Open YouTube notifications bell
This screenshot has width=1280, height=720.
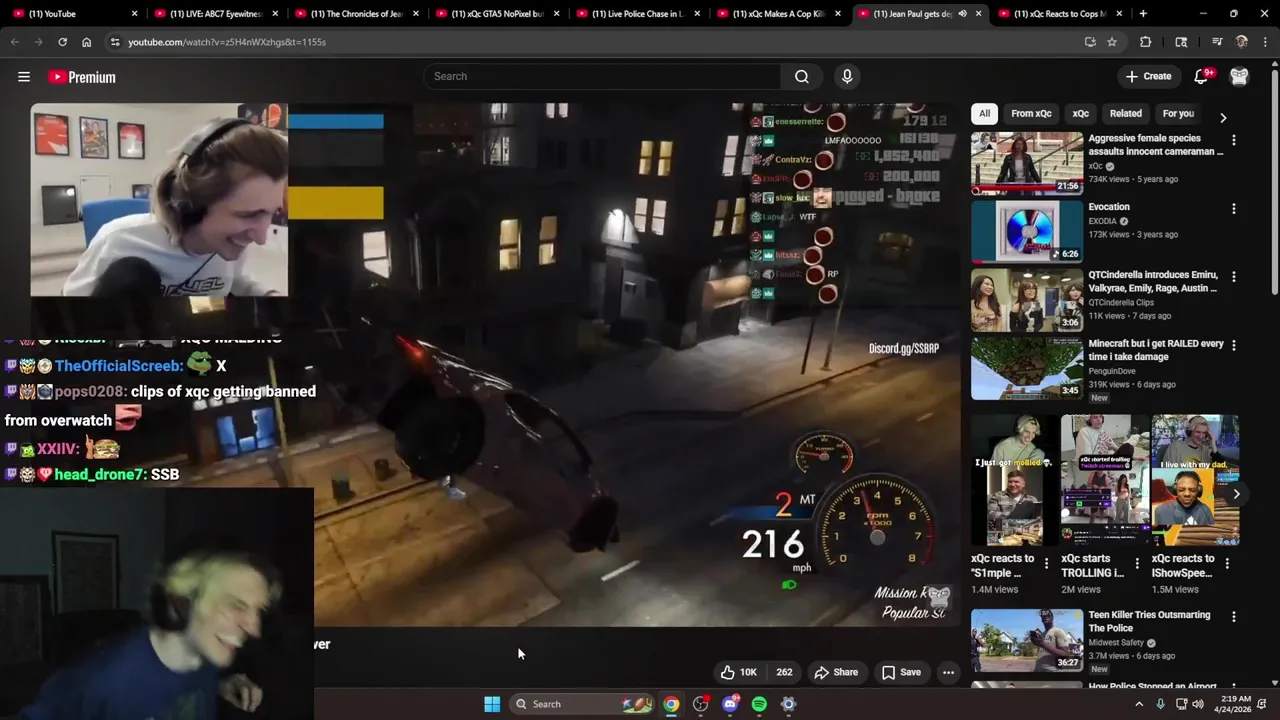point(1202,76)
